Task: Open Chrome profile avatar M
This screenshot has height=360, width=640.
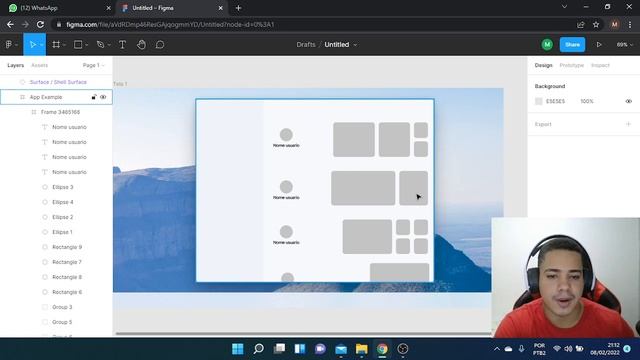Action: coord(614,24)
